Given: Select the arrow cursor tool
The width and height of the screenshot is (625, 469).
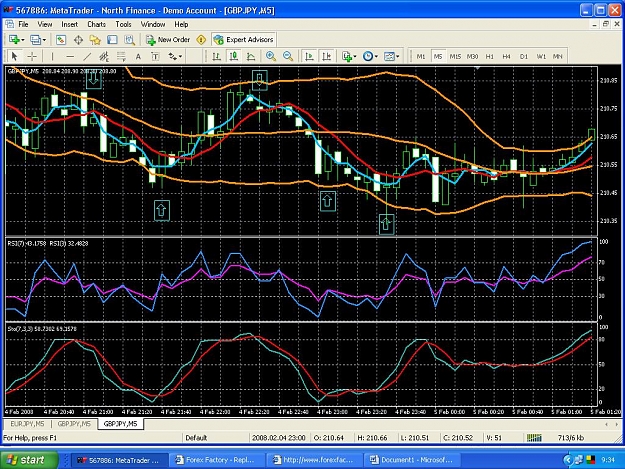Looking at the screenshot, I should [x=15, y=56].
